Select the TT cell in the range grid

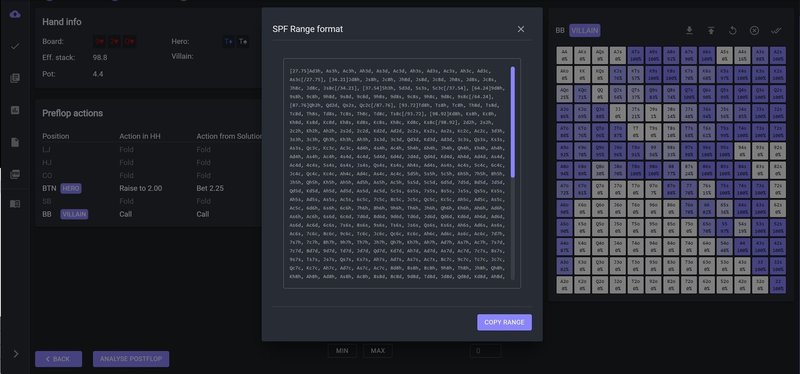[636, 132]
